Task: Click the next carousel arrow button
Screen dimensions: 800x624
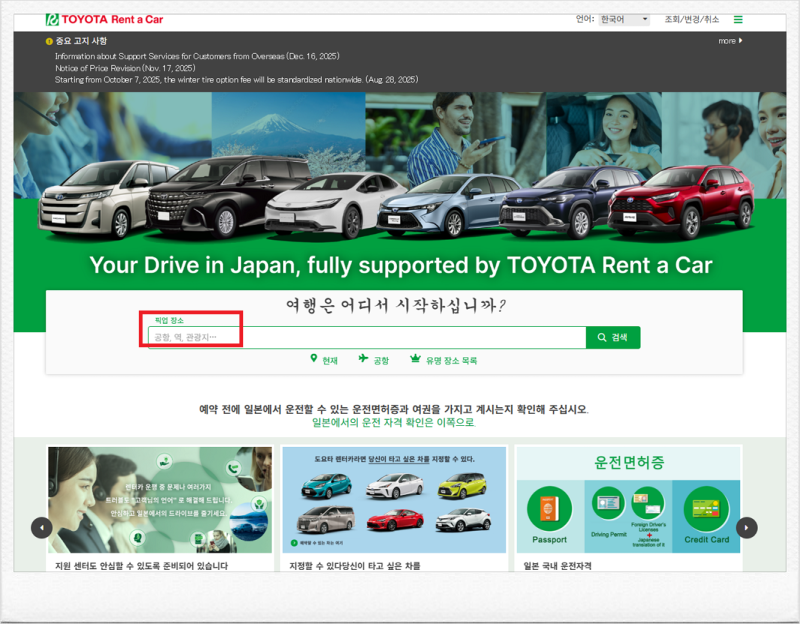Action: pyautogui.click(x=746, y=528)
